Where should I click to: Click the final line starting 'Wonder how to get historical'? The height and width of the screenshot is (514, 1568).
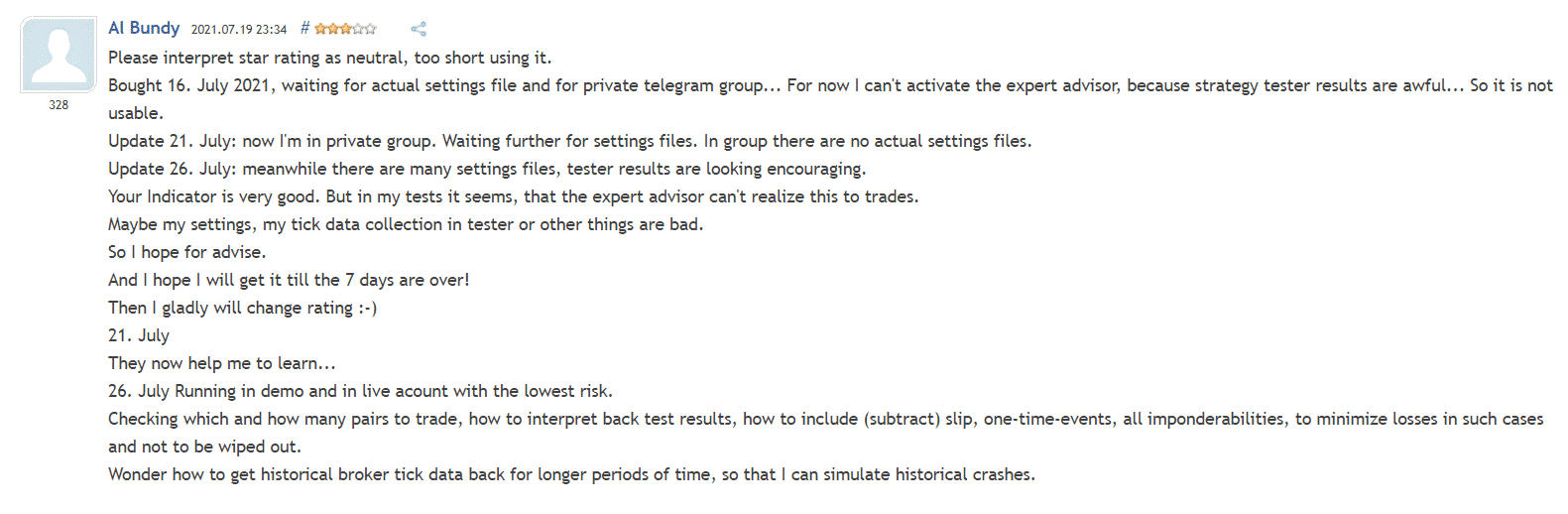[571, 474]
